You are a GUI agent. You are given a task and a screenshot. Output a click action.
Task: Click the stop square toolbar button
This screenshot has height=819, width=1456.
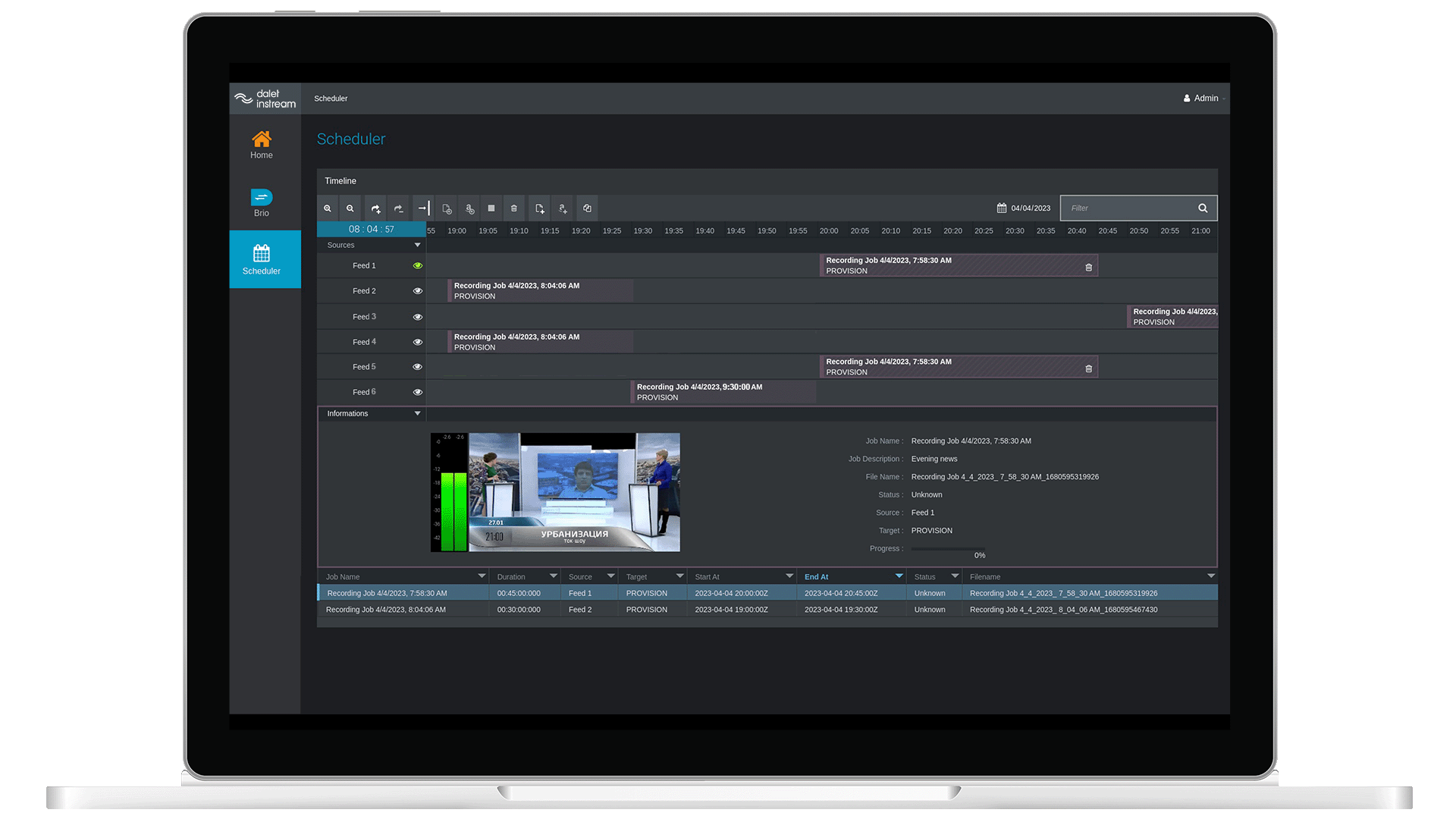pos(491,209)
